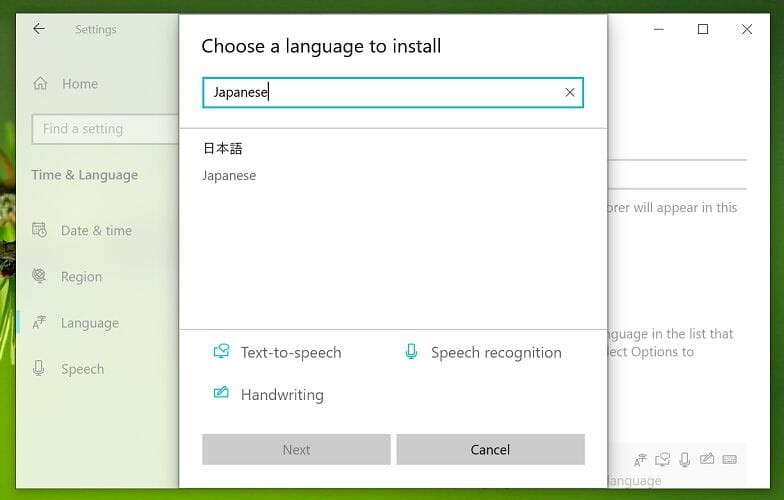Click the Settings title text
This screenshot has width=784, height=500.
96,30
